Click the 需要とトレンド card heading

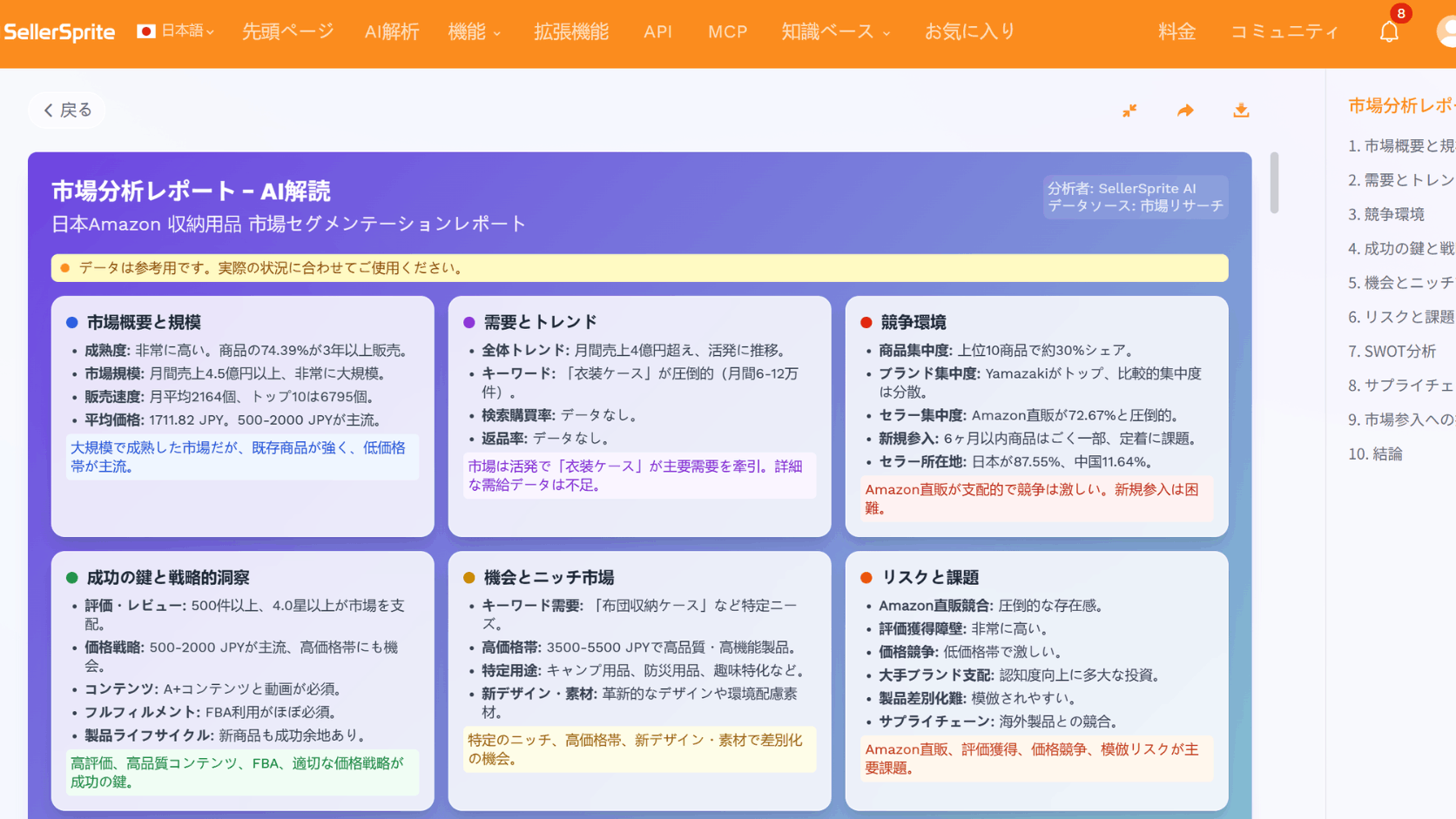click(540, 322)
